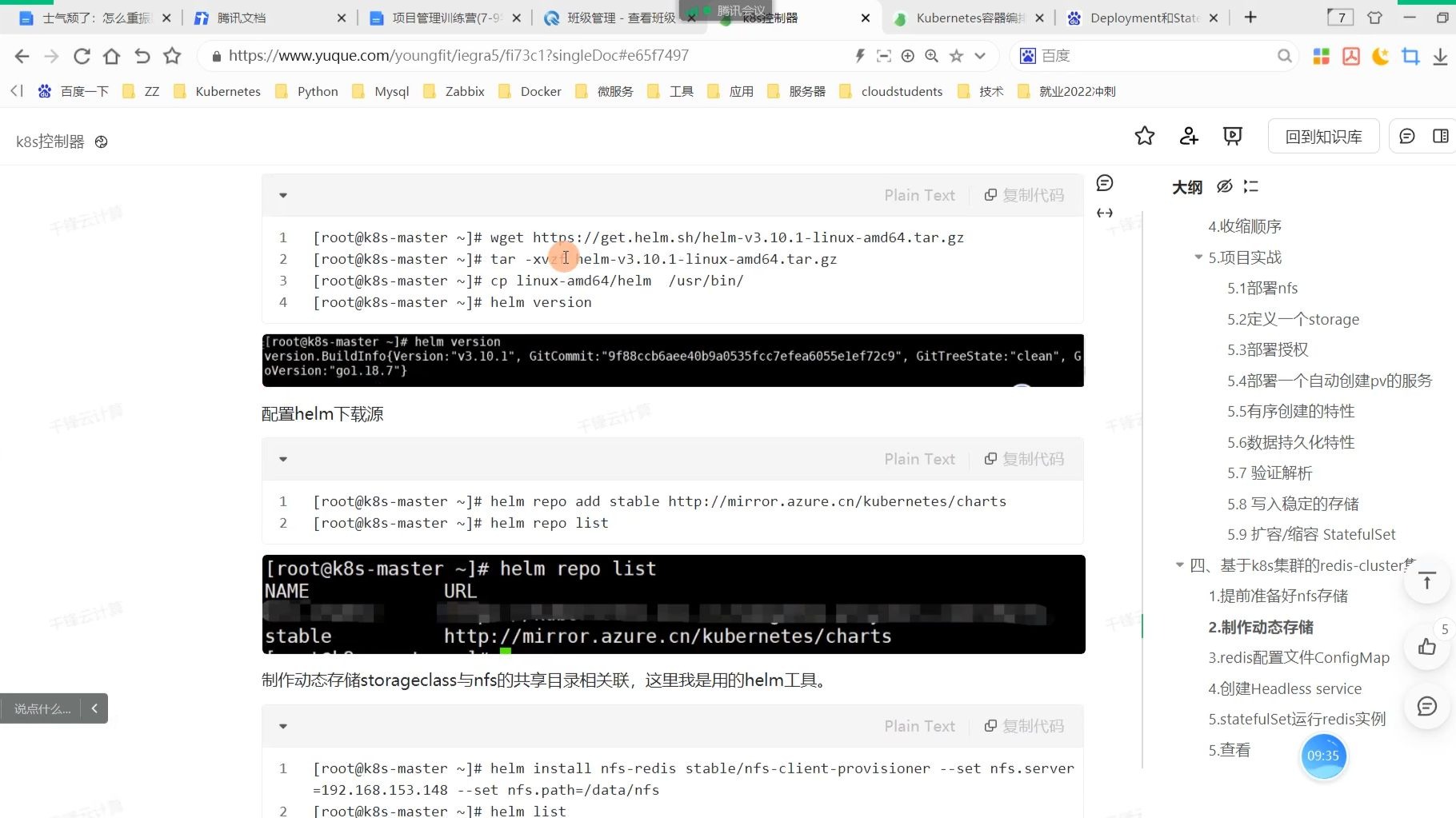Open Plain Text selector on helm install block
The height and width of the screenshot is (818, 1456).
[x=919, y=726]
